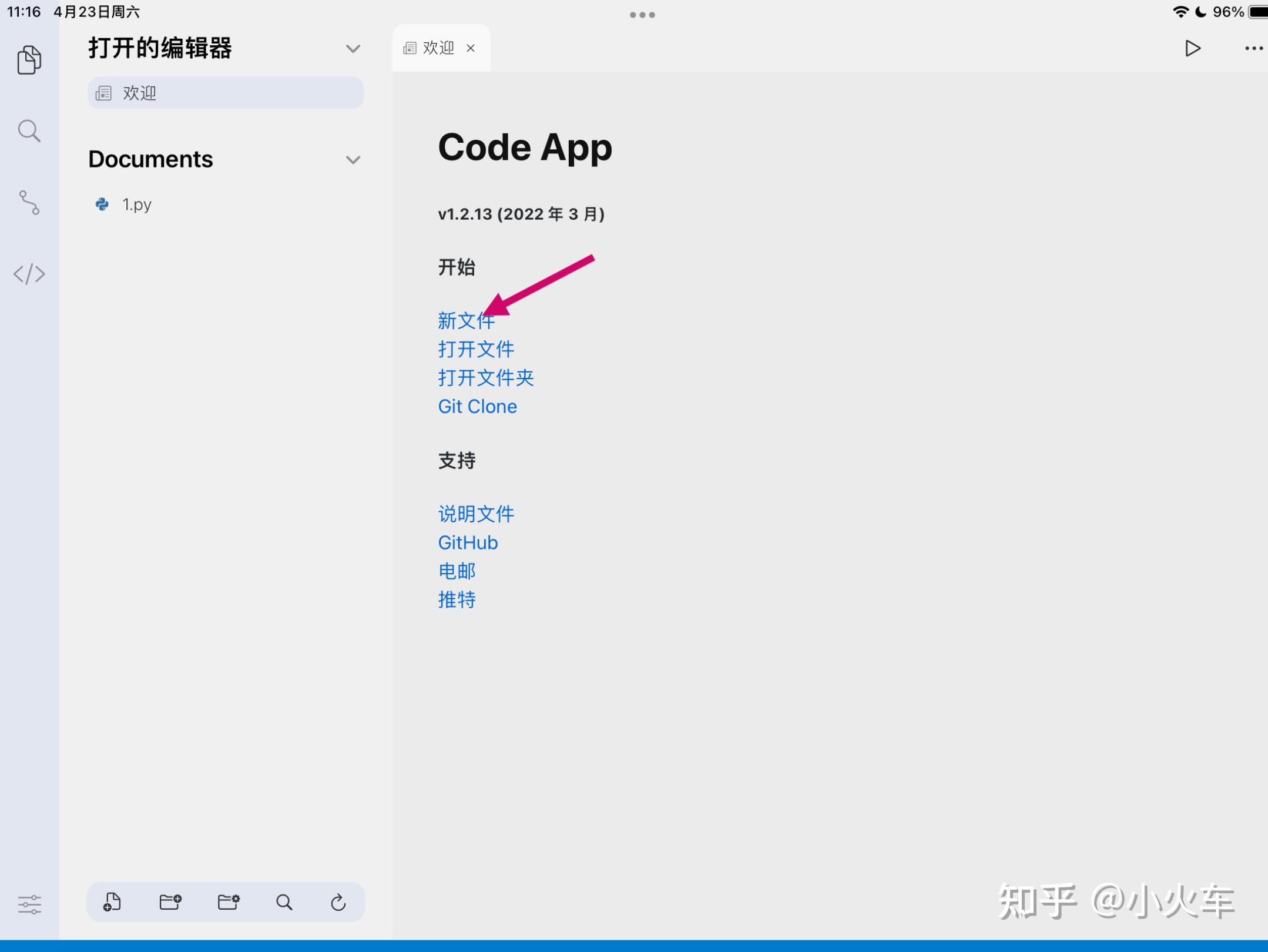
Task: Open the more options ellipsis menu
Action: tap(1253, 48)
